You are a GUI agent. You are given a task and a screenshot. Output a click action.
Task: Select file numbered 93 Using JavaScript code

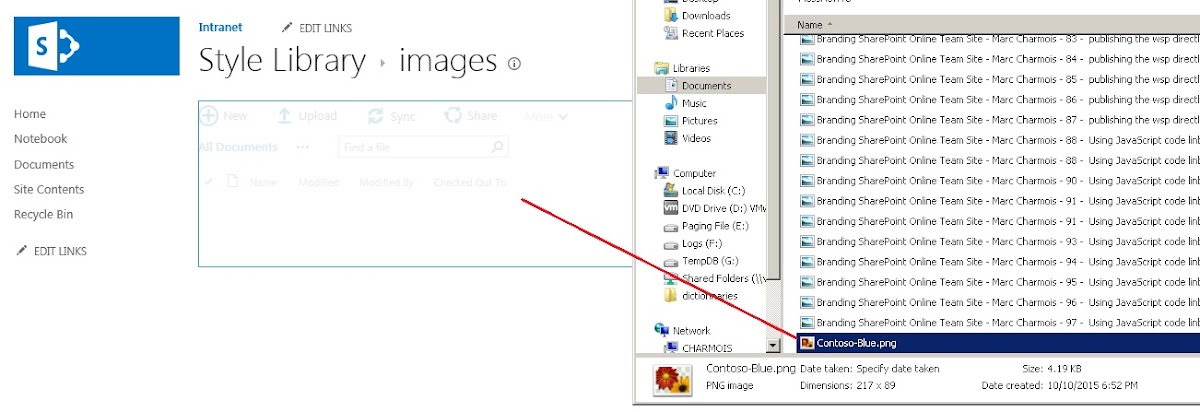click(x=998, y=241)
